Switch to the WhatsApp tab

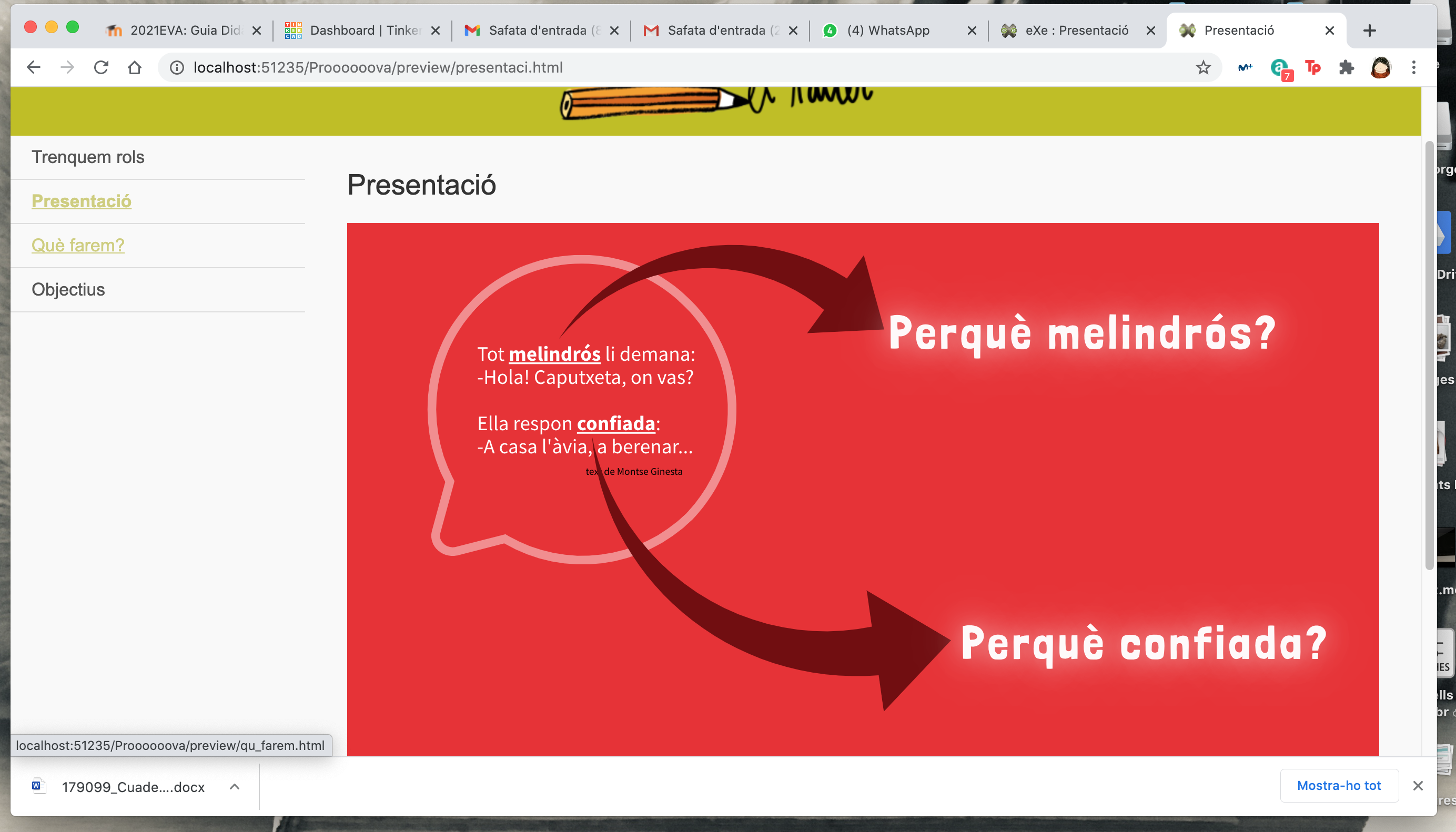coord(888,31)
